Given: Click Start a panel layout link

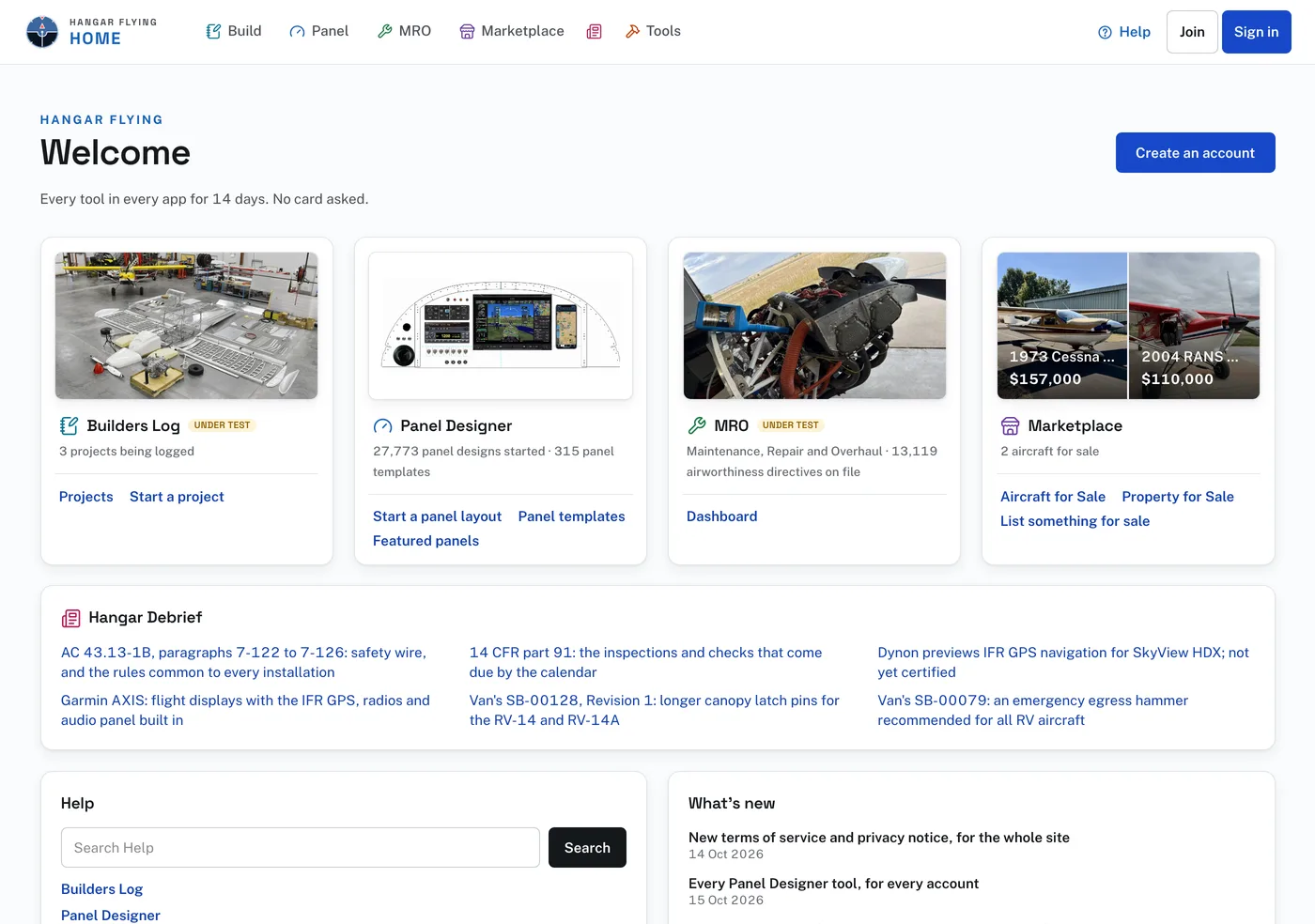Looking at the screenshot, I should pos(437,516).
